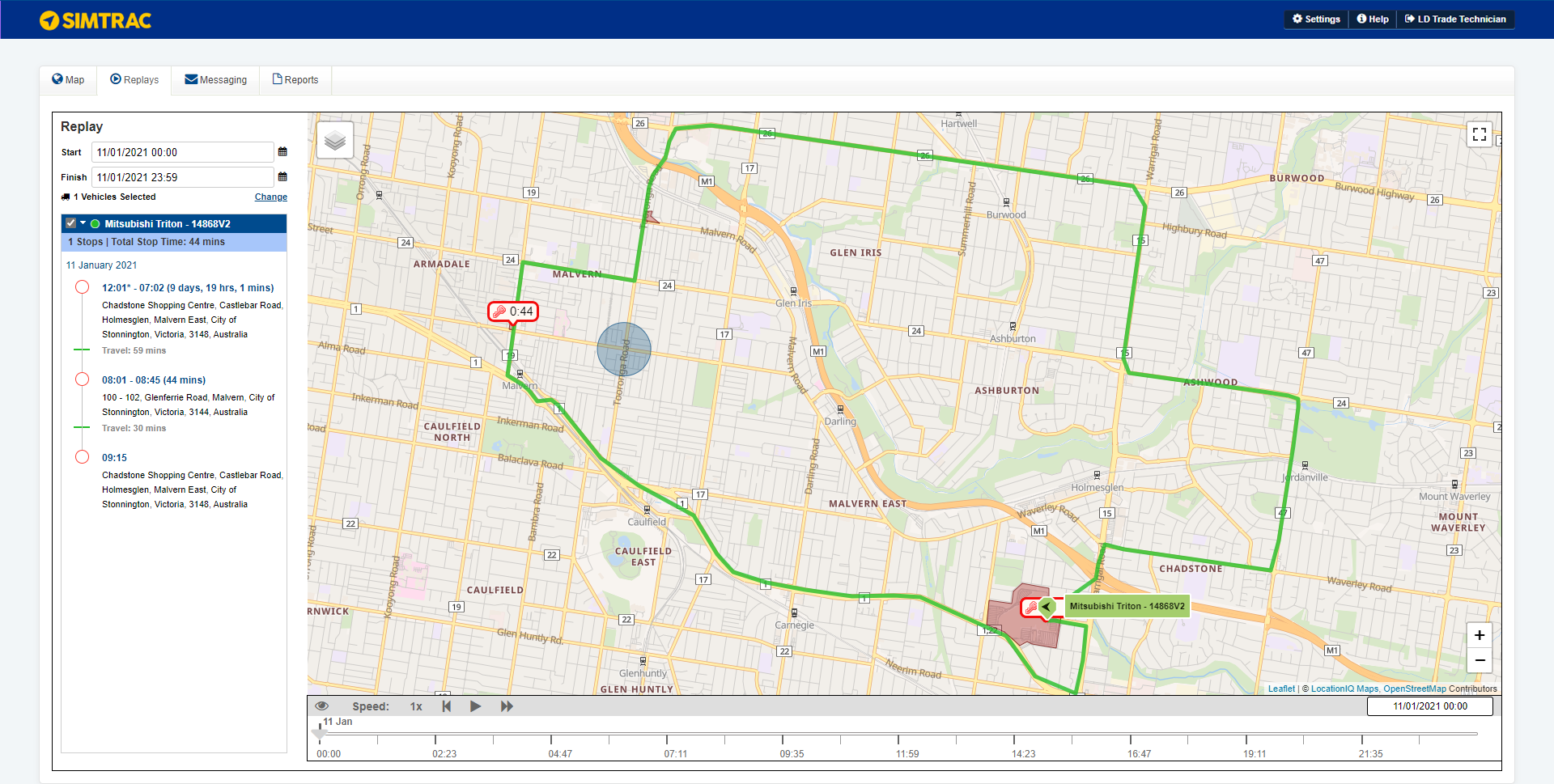Click the blue circle on Tooronga Road
The height and width of the screenshot is (784, 1554).
tap(624, 350)
